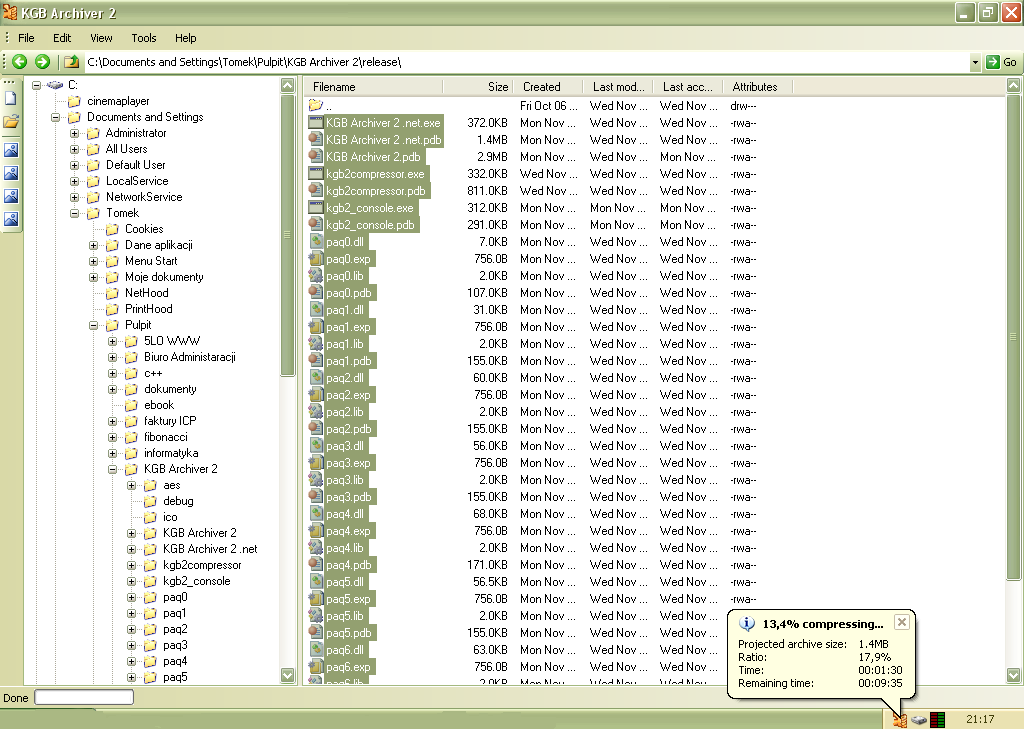This screenshot has width=1024, height=729.
Task: Go back to the previous folder
Action: point(20,62)
